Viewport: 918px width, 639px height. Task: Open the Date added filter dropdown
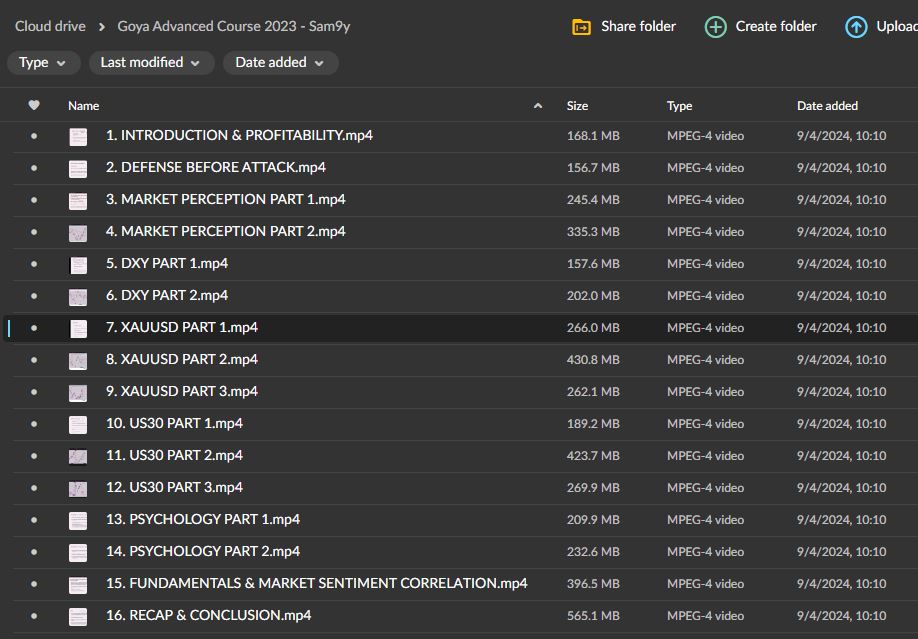coord(280,63)
